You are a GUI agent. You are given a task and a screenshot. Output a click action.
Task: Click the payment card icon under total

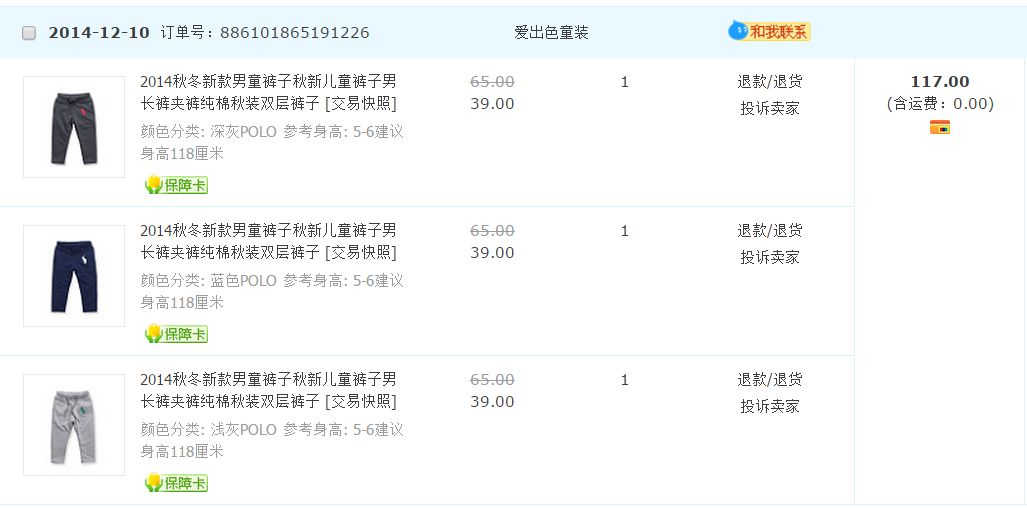click(939, 127)
